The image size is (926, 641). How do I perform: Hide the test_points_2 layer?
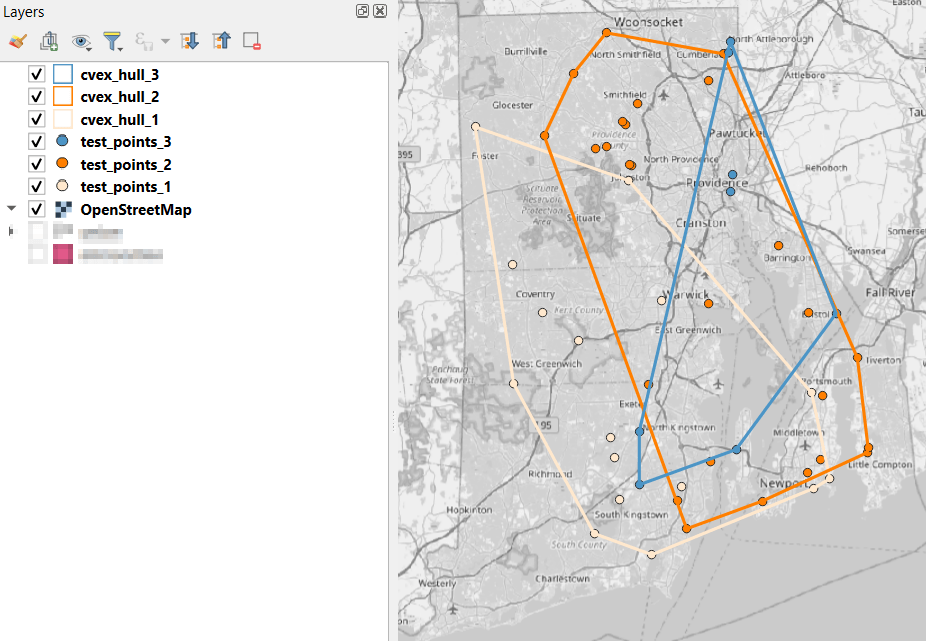pos(37,164)
